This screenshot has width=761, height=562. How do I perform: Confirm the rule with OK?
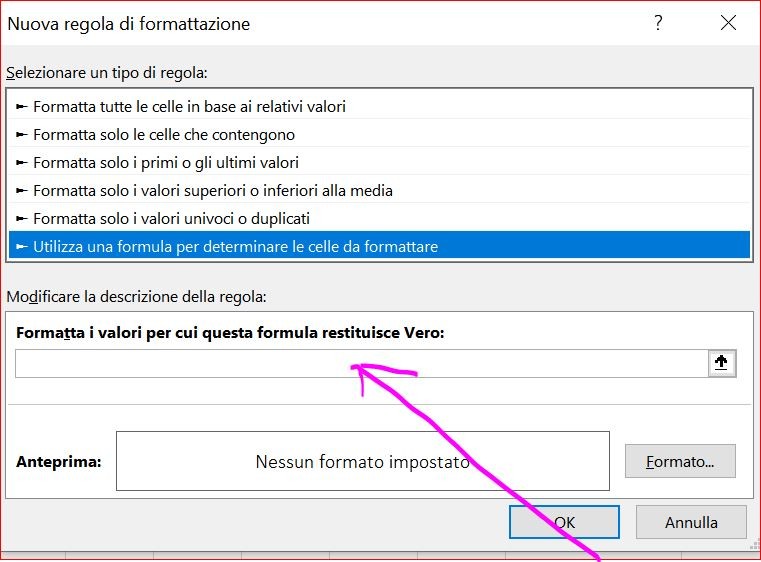tap(564, 522)
